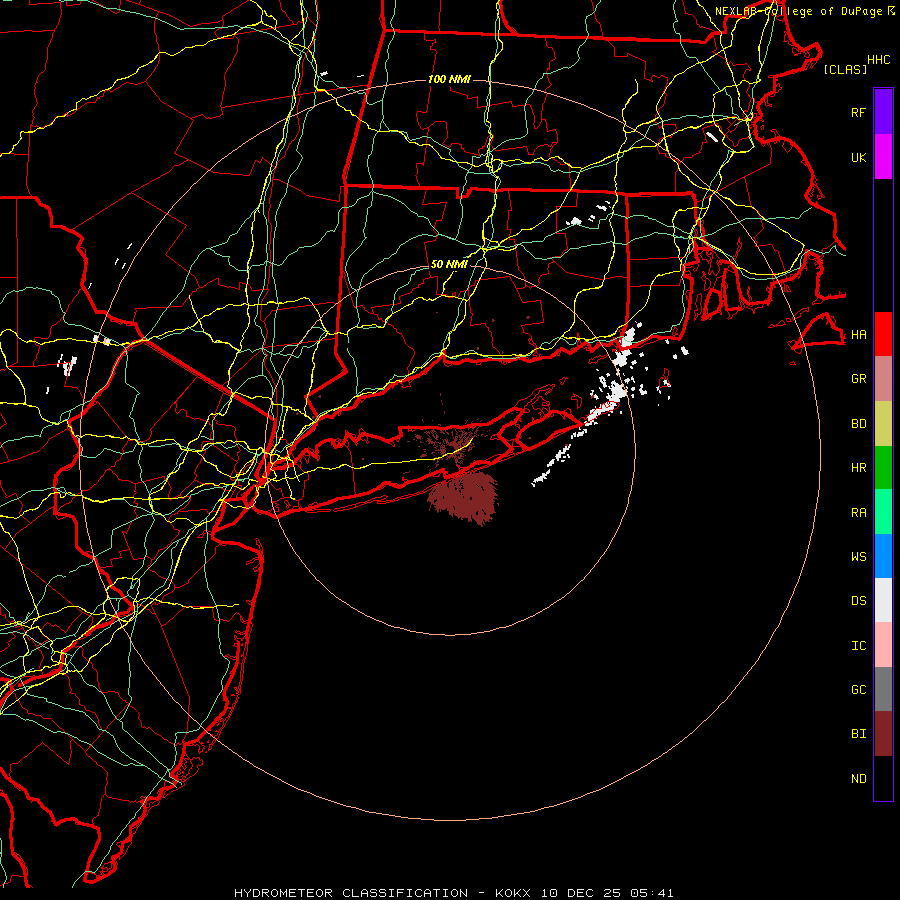900x900 pixels.
Task: Click the 'NEXLAB College of DuPage' header text
Action: point(800,11)
